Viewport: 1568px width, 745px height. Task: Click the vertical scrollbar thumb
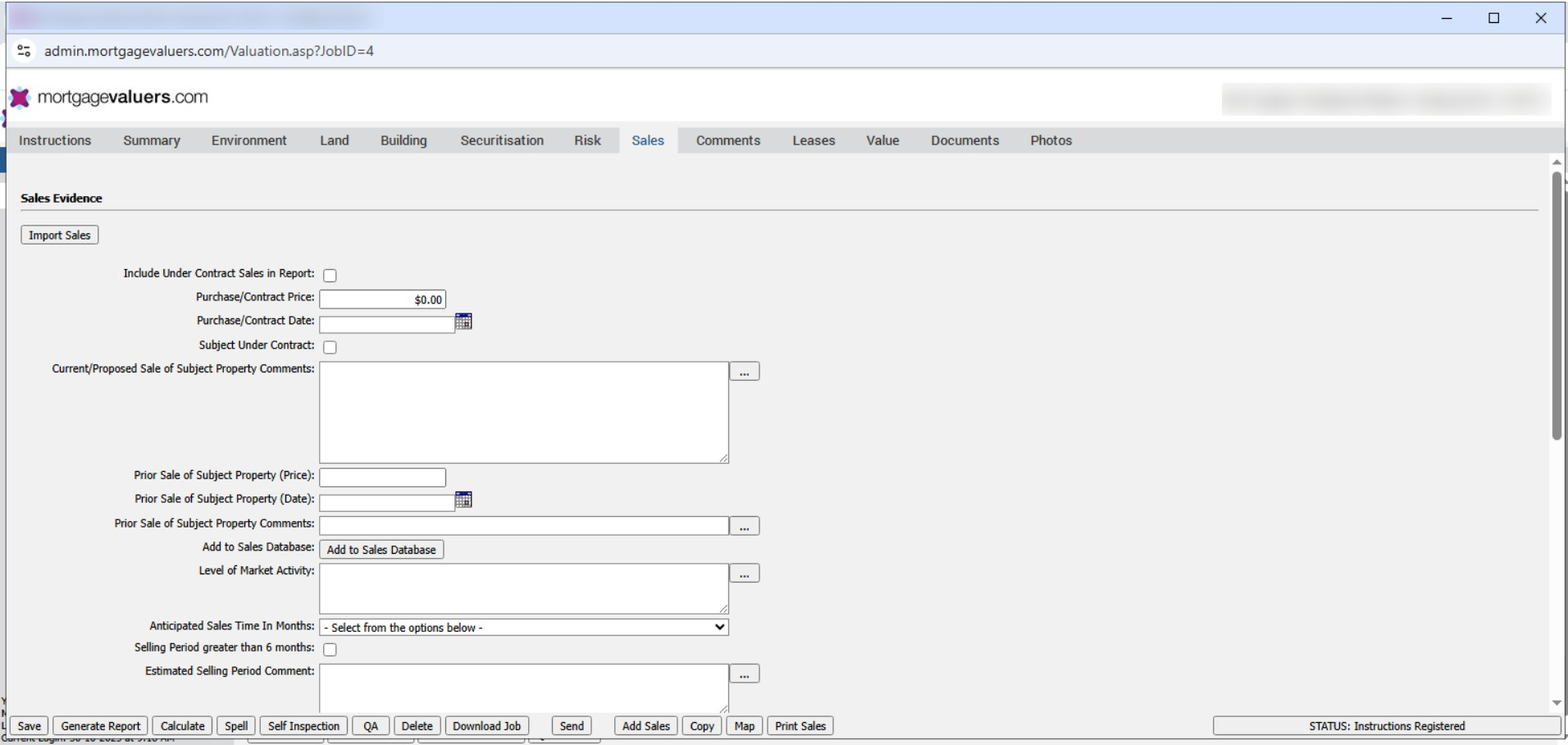[x=1557, y=306]
